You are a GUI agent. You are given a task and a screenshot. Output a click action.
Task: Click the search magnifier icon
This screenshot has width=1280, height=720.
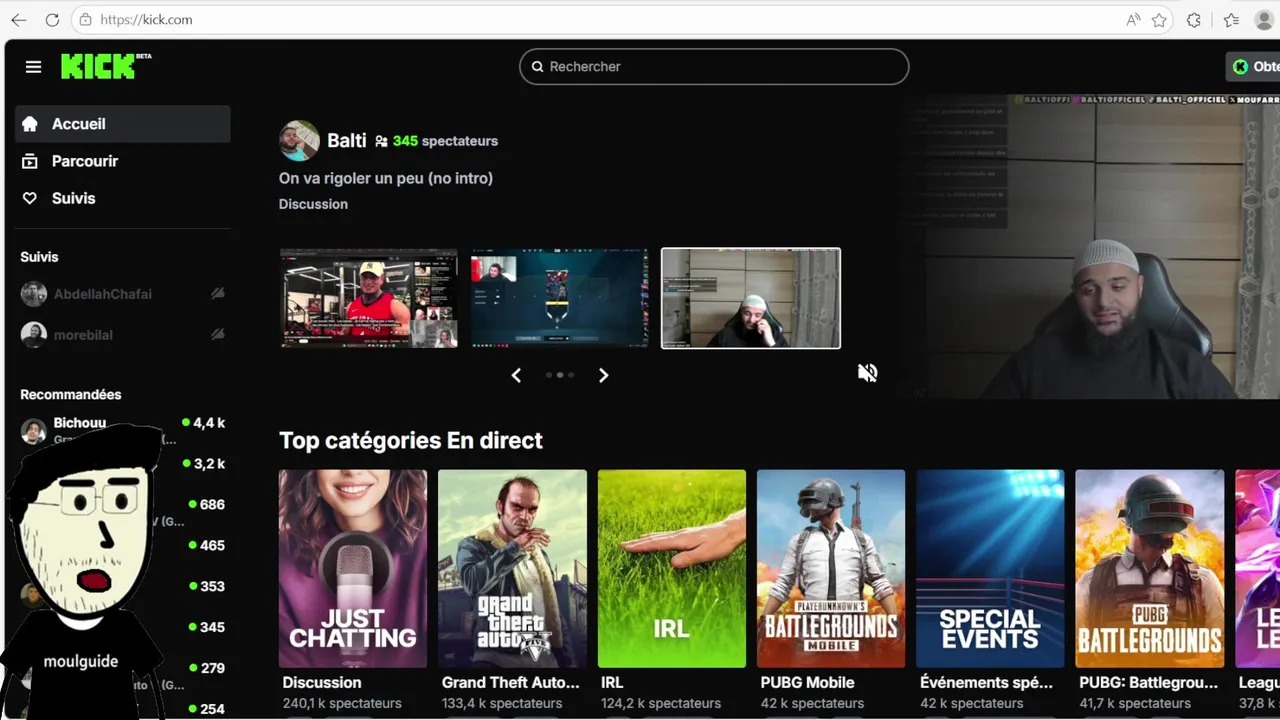pyautogui.click(x=537, y=66)
